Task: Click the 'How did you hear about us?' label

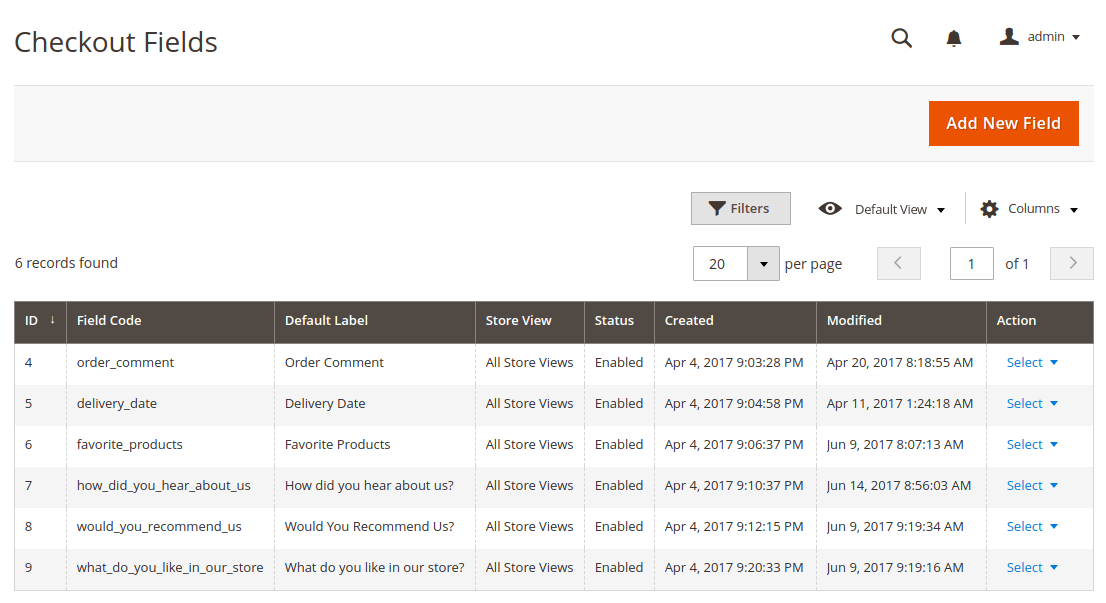Action: coord(370,485)
